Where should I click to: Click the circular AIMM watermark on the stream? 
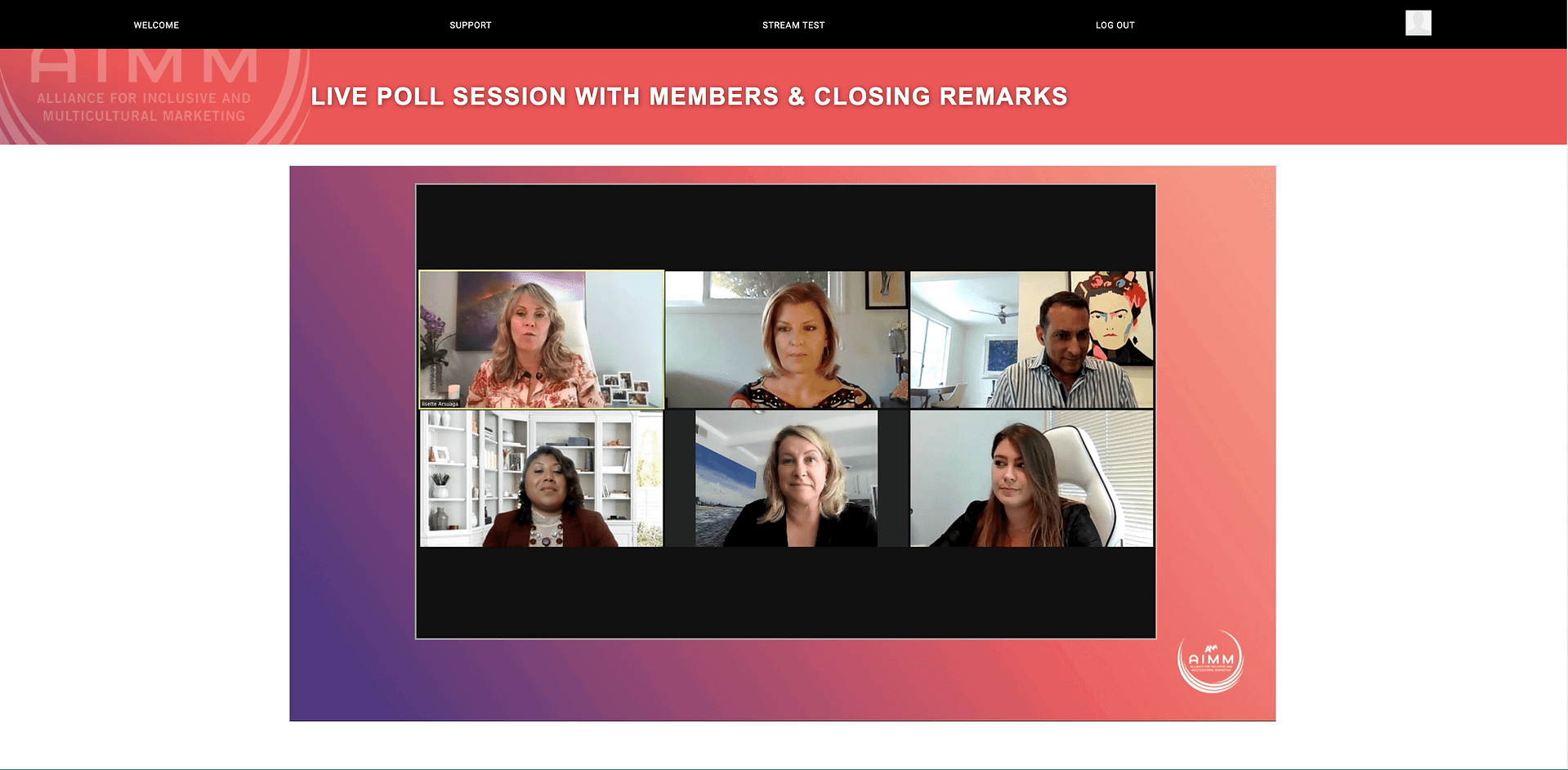1211,660
